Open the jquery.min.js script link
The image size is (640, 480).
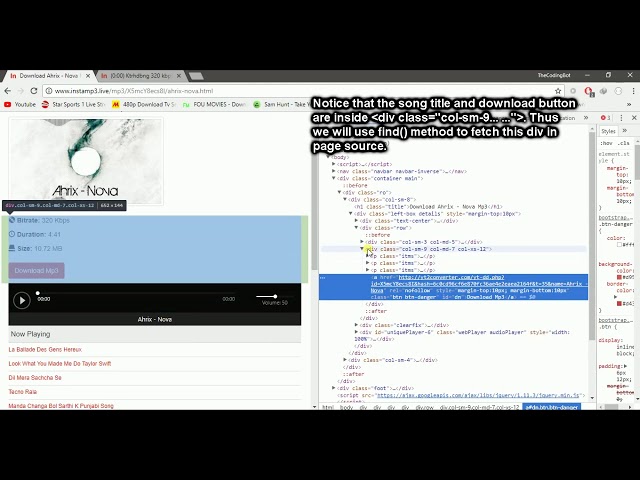point(478,395)
